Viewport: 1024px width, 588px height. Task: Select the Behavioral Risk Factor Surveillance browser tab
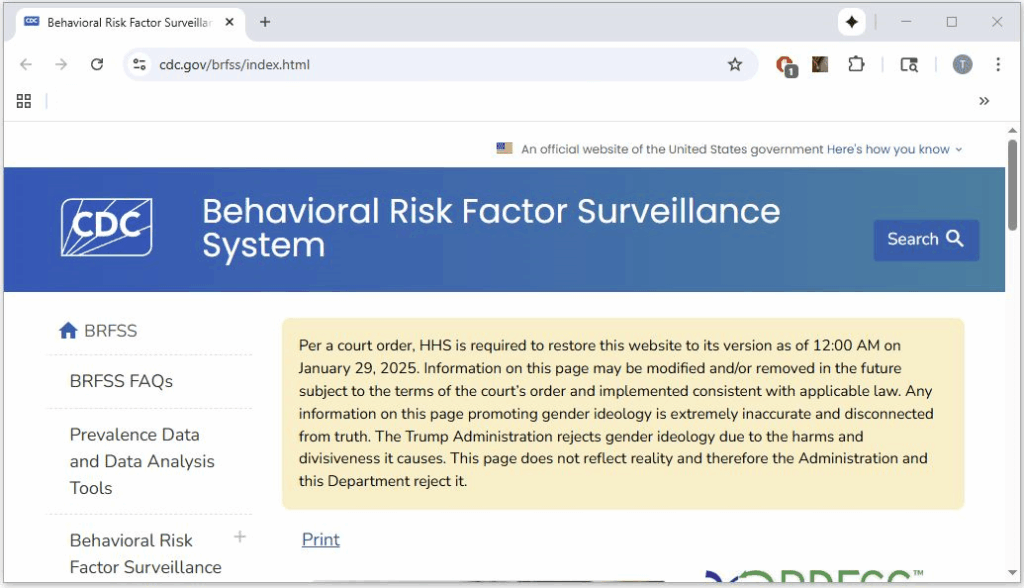[130, 22]
